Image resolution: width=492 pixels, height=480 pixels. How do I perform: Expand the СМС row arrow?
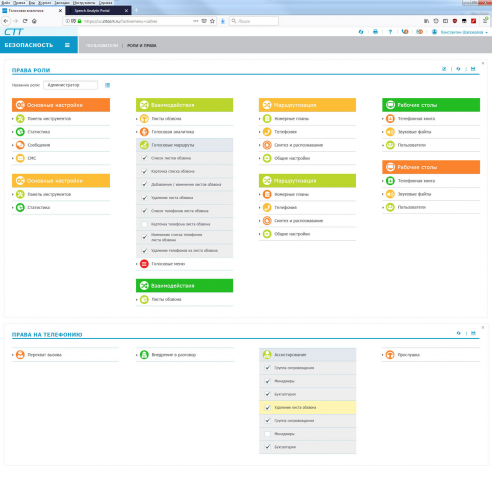13,158
